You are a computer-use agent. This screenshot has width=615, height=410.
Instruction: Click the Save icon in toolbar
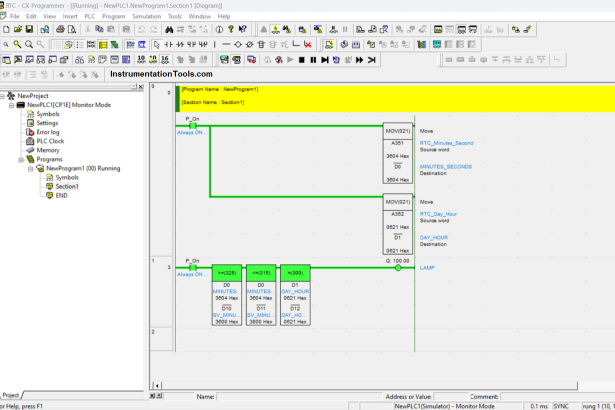pyautogui.click(x=31, y=30)
